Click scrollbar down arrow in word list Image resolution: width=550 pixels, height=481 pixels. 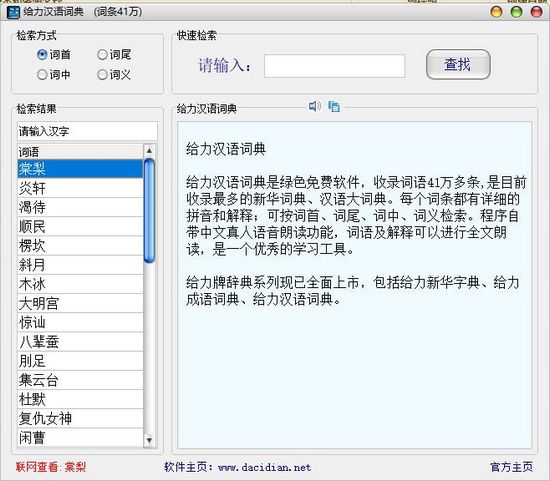[149, 440]
